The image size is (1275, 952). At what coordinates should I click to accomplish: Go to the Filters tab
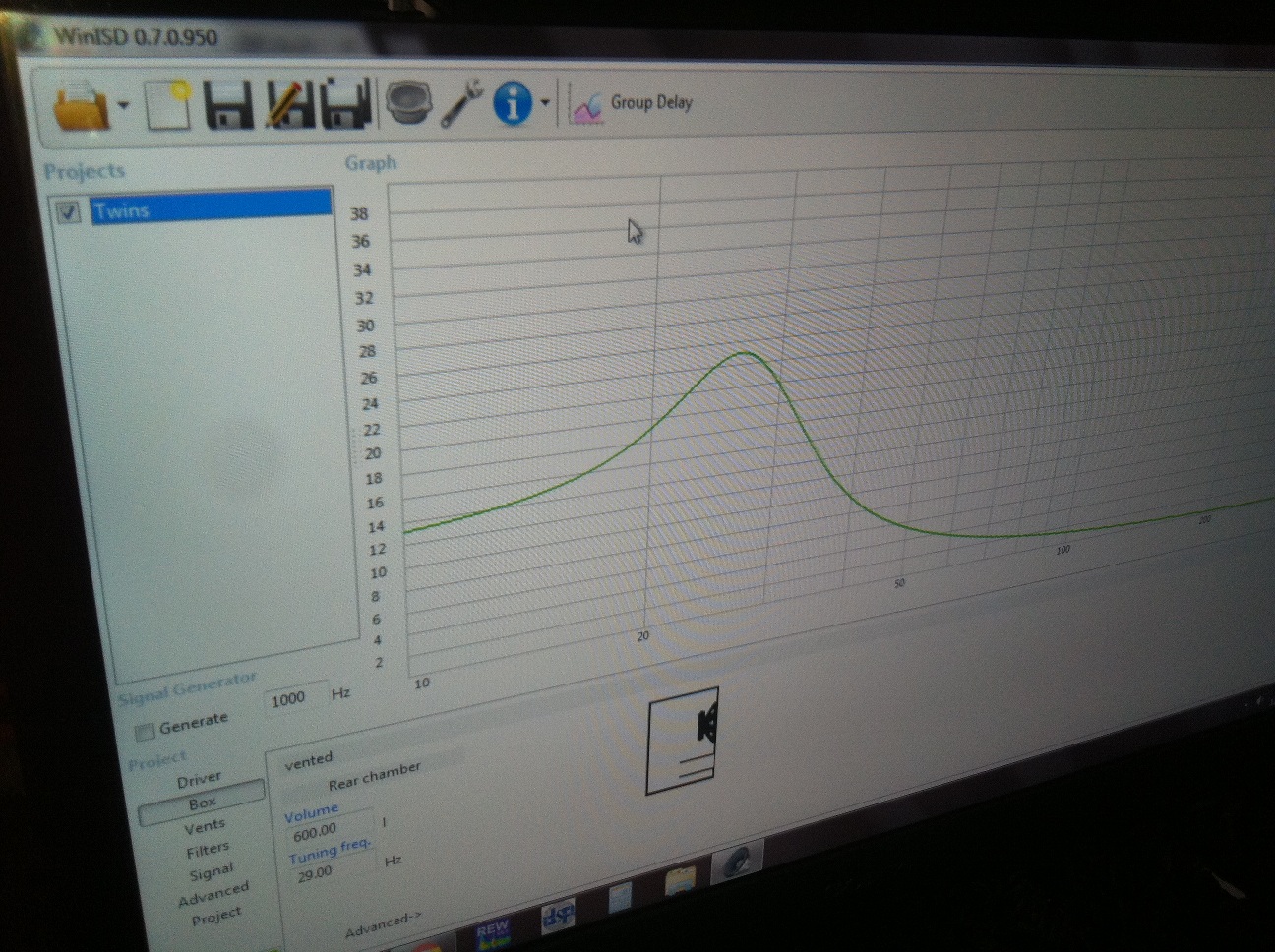click(x=208, y=849)
